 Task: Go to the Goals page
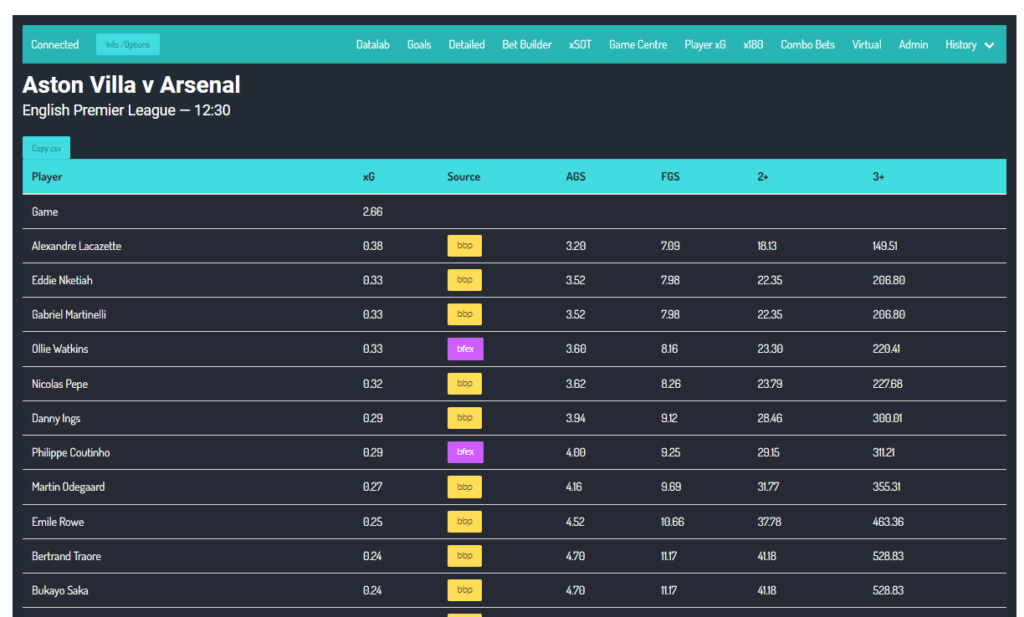click(x=419, y=44)
